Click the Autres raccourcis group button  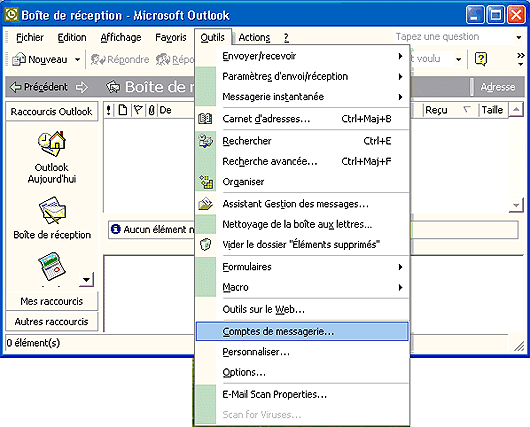[x=51, y=321]
